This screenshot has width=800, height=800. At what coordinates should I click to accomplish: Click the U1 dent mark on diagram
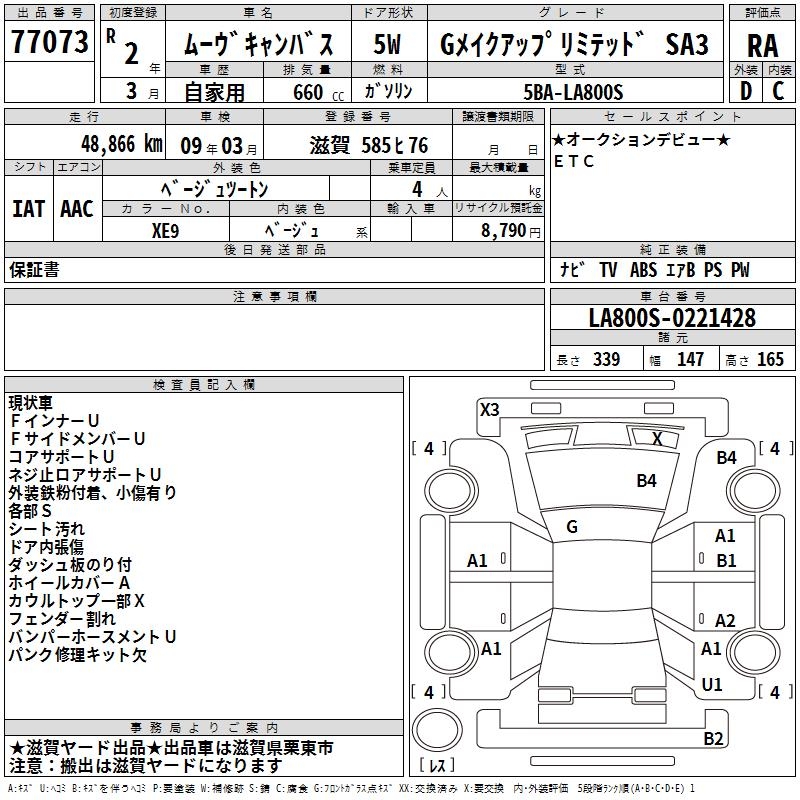tap(712, 685)
